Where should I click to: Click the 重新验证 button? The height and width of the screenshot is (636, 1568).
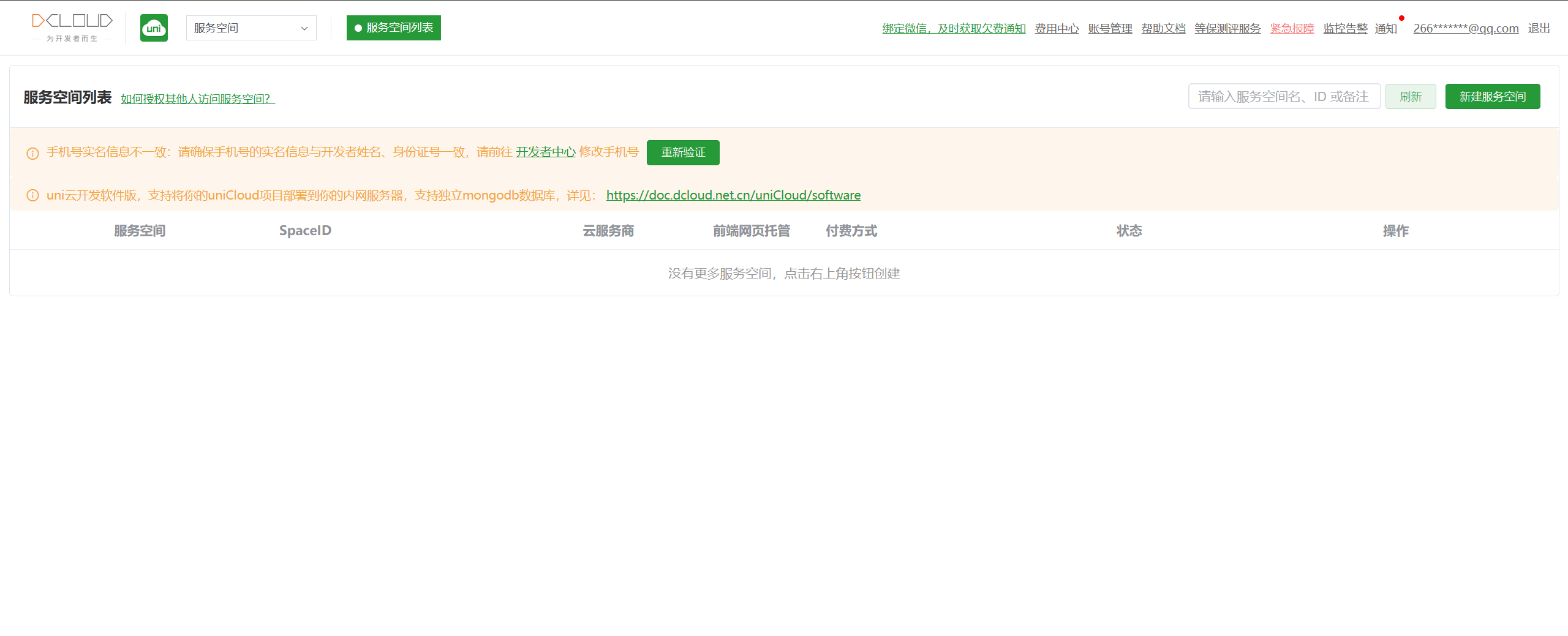tap(683, 152)
